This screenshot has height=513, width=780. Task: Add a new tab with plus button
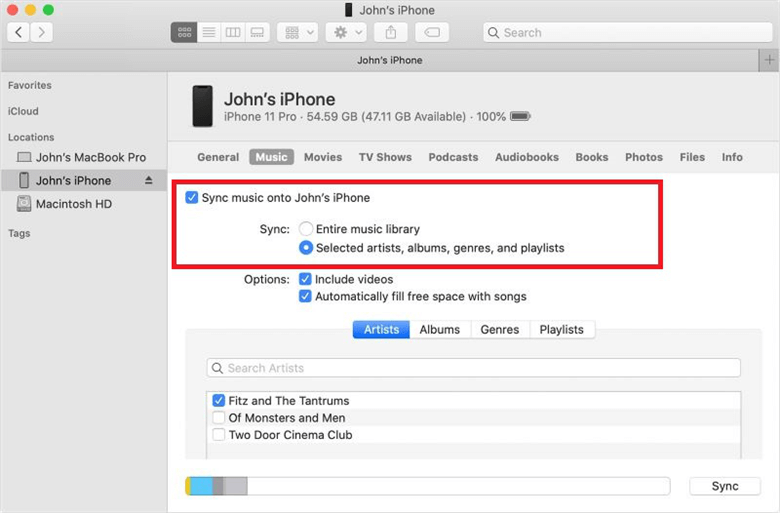pyautogui.click(x=768, y=60)
